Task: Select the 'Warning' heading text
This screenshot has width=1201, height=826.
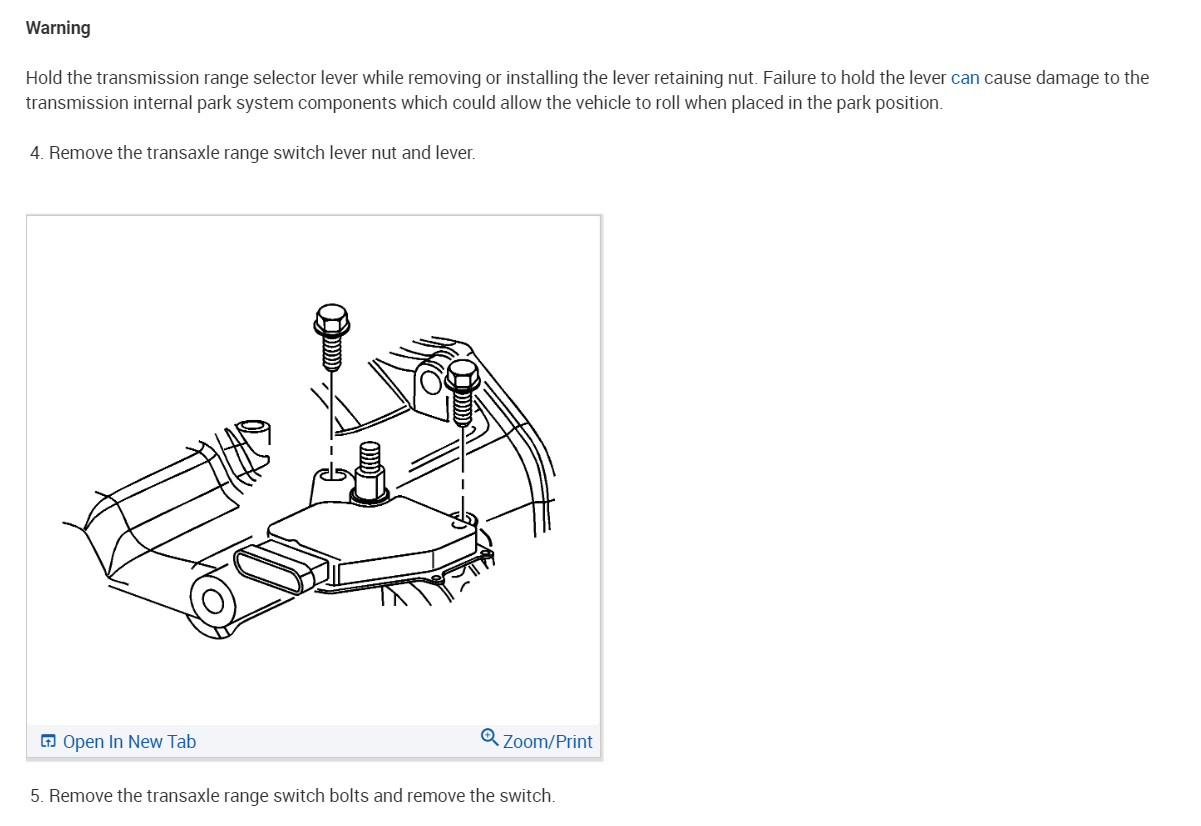Action: pyautogui.click(x=58, y=28)
